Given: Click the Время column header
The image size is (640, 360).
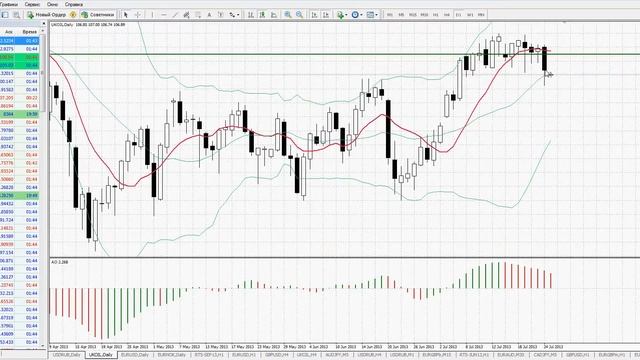Looking at the screenshot, I should click(30, 31).
